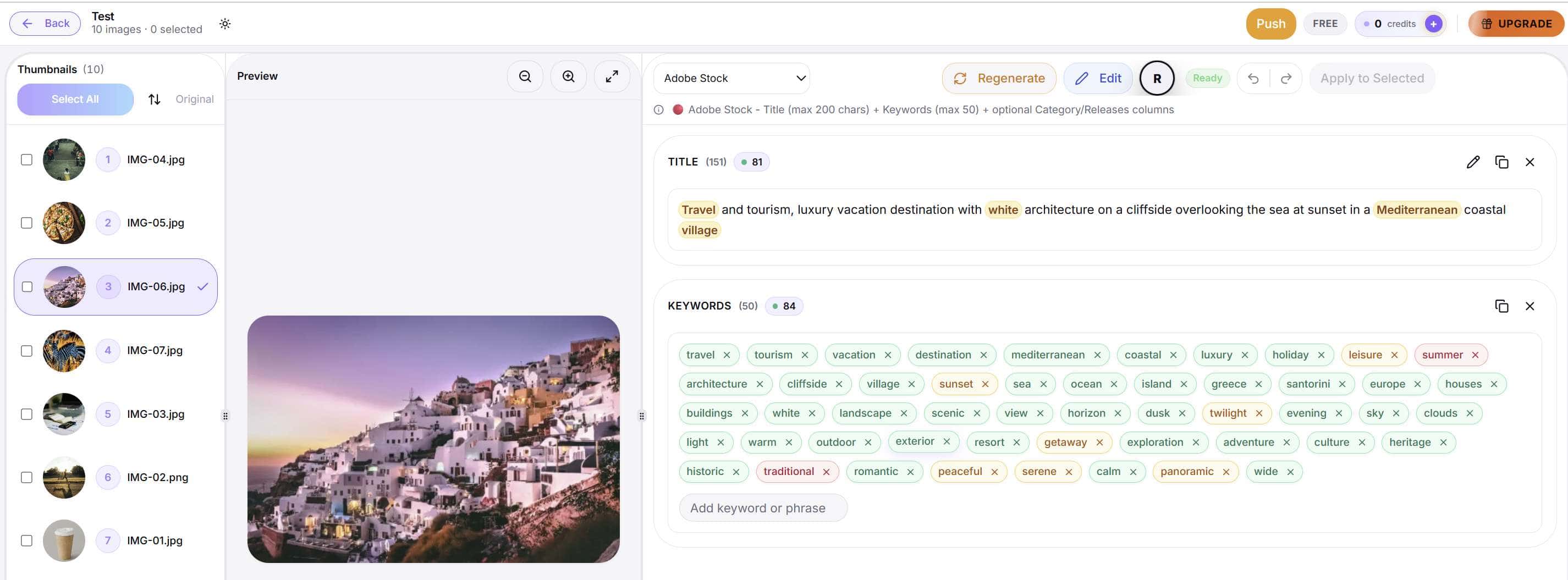Click the Upgrade button
The width and height of the screenshot is (1568, 580).
point(1516,24)
